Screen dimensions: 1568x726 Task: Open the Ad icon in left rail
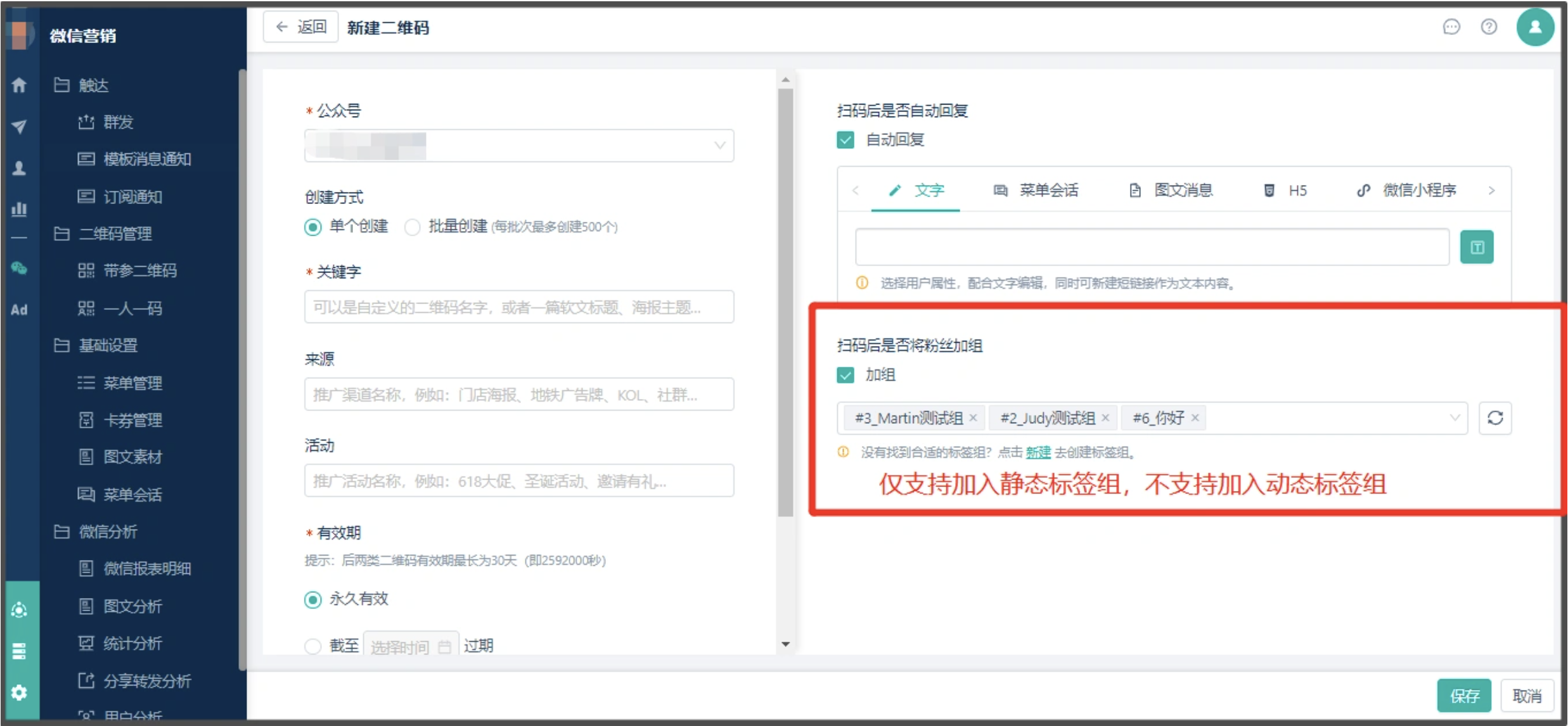(19, 310)
